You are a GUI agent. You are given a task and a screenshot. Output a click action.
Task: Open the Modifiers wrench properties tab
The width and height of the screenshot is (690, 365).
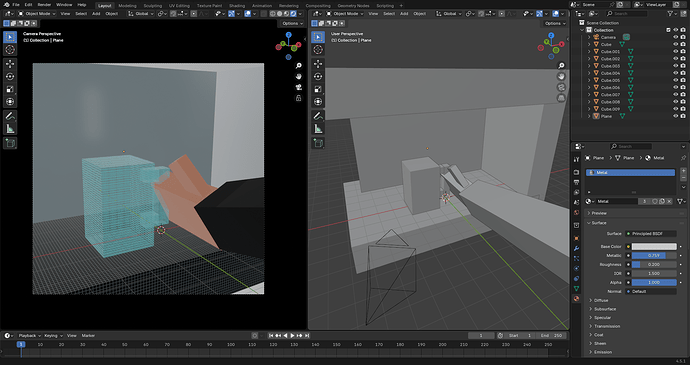click(576, 249)
